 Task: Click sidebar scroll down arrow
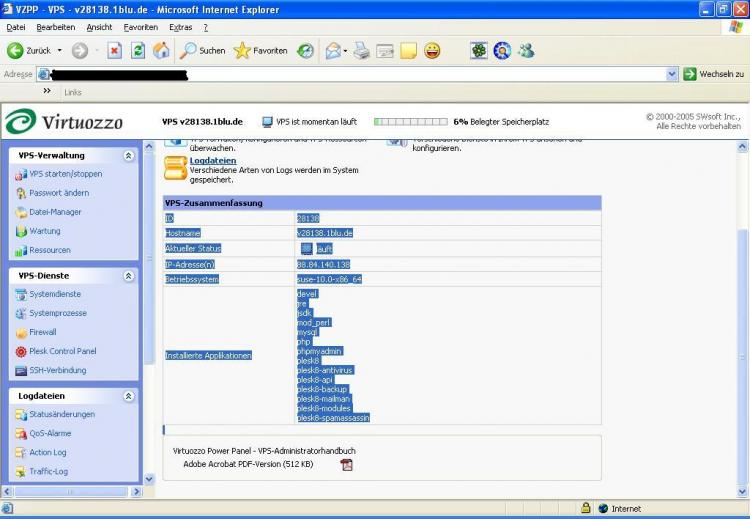pos(149,479)
